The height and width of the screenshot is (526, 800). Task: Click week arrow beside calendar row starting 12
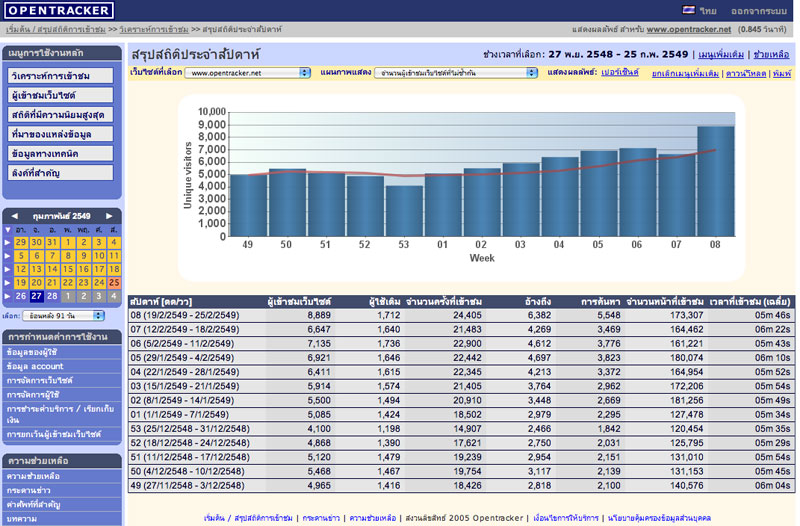pyautogui.click(x=9, y=269)
